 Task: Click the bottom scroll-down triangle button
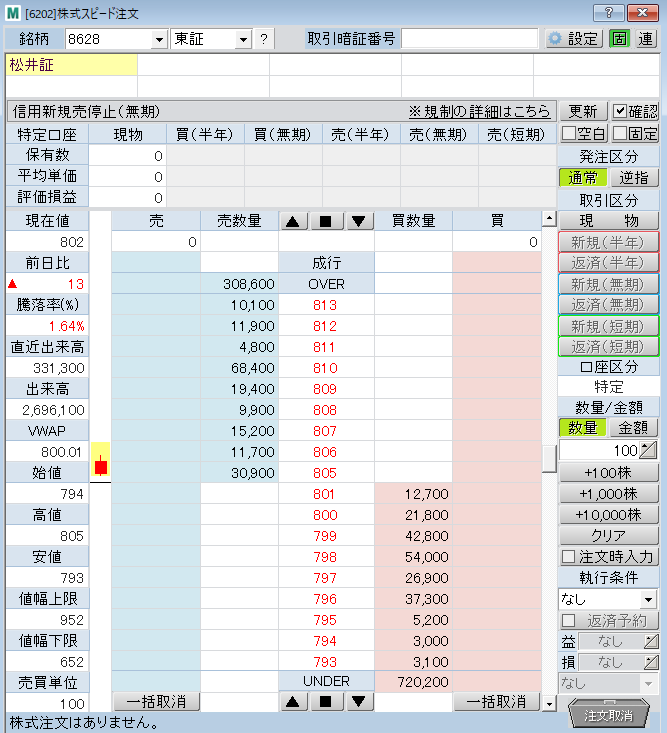[358, 702]
